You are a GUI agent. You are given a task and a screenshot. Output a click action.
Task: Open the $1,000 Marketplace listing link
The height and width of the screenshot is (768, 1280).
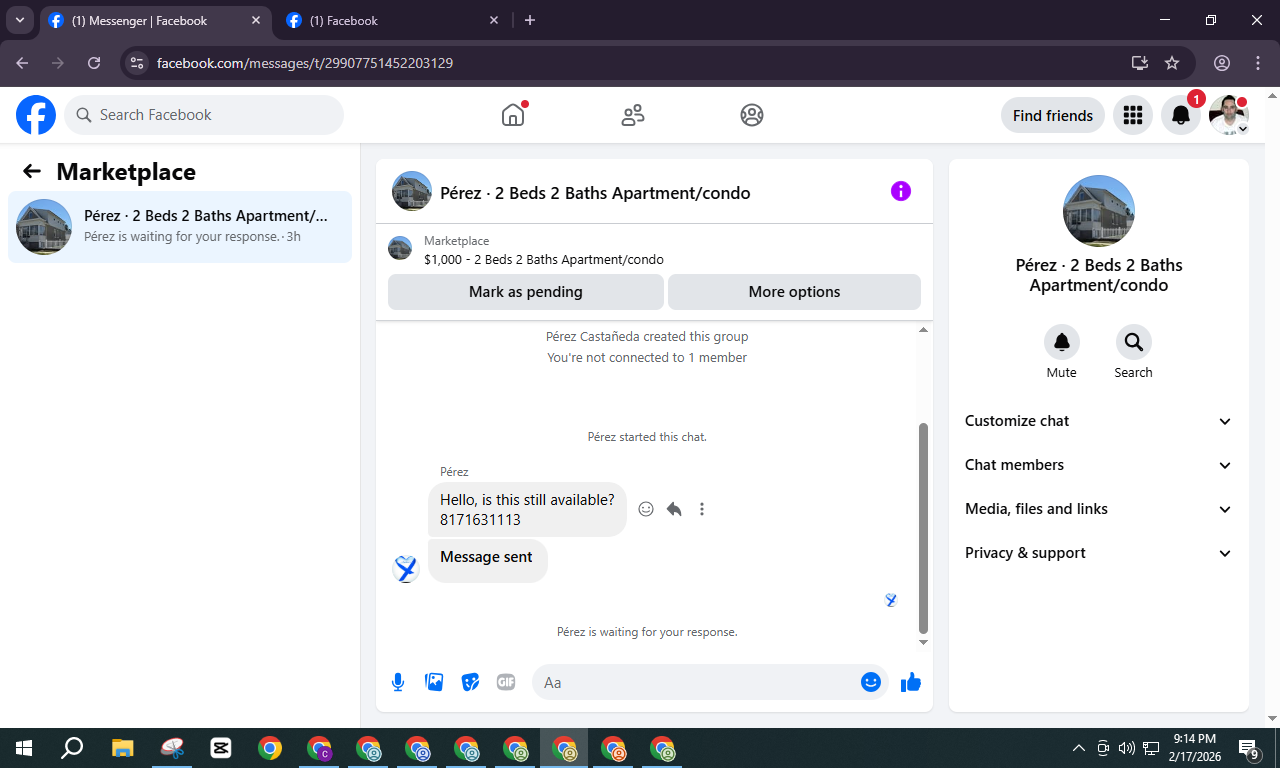[x=544, y=259]
